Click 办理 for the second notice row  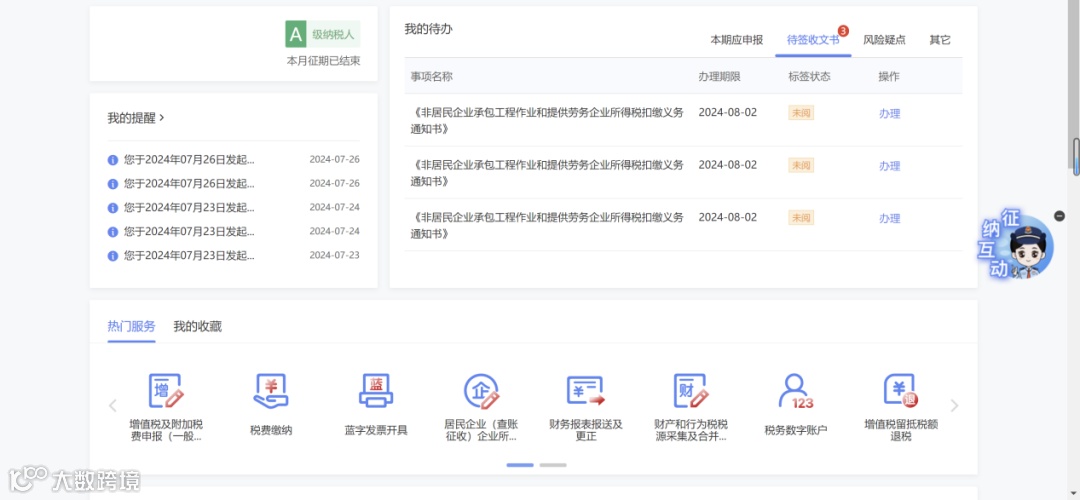click(x=889, y=166)
